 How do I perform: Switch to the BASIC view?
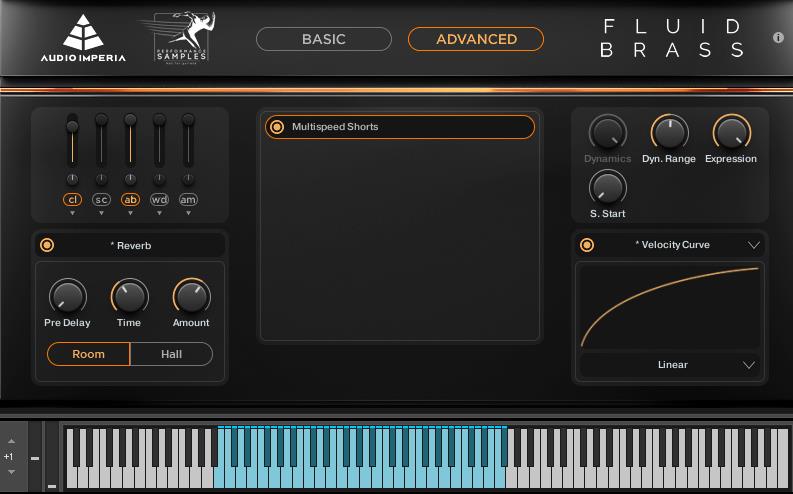click(x=324, y=39)
